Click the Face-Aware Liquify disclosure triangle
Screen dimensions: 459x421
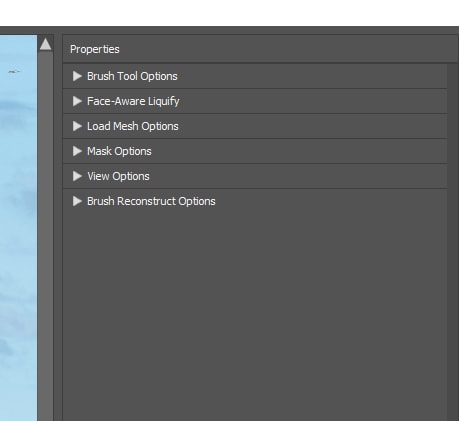click(x=77, y=101)
